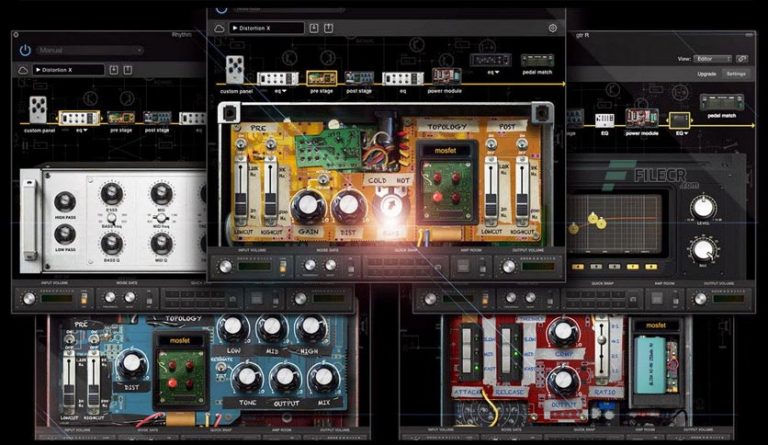Click the LEVEL knob on right EQ graph panel
This screenshot has width=768, height=445.
pyautogui.click(x=703, y=208)
